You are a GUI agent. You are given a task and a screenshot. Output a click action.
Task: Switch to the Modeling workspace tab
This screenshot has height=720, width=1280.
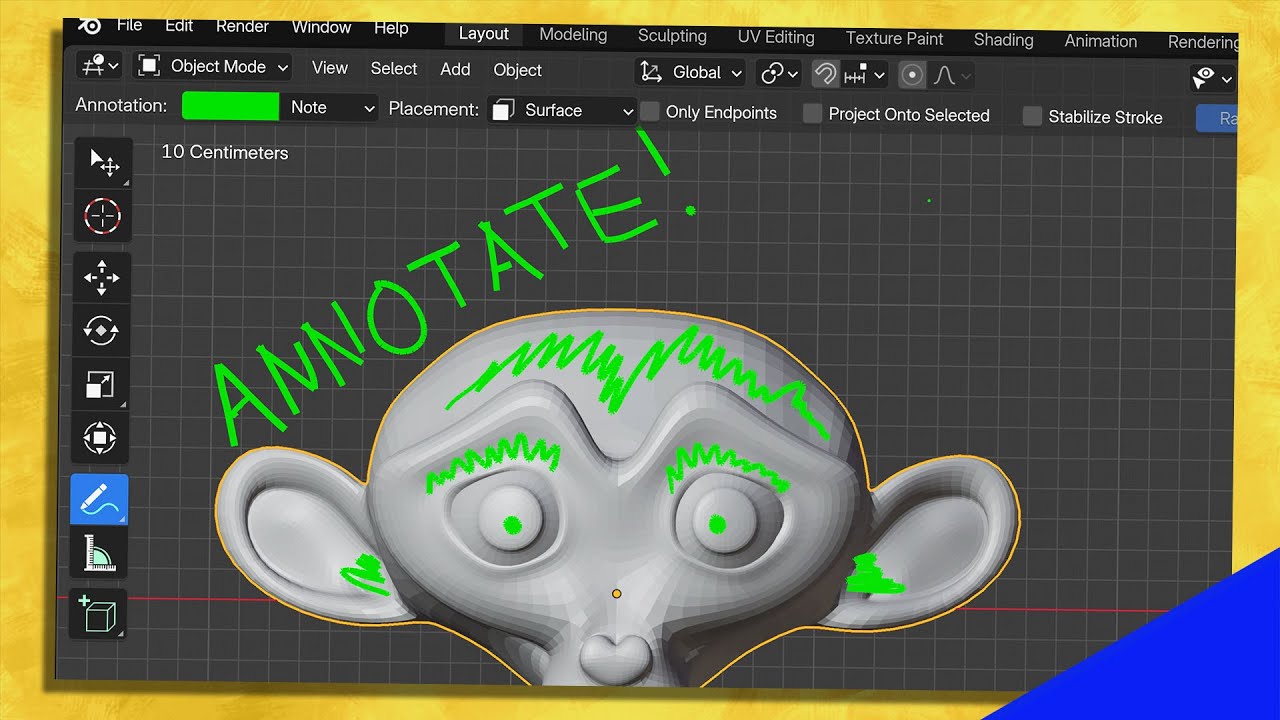573,34
